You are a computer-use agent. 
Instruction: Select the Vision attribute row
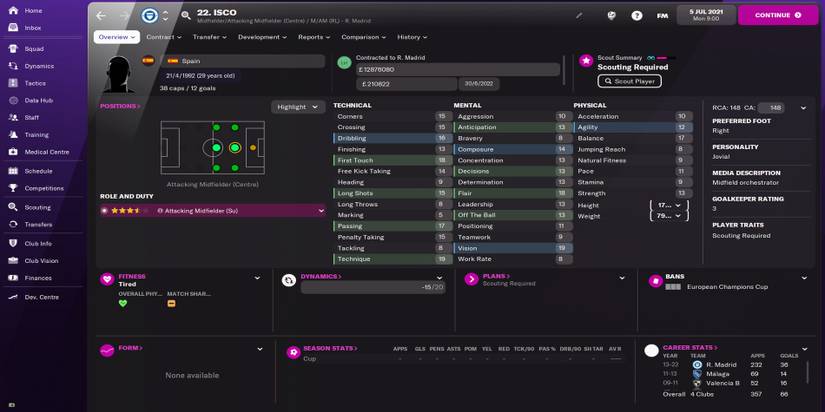513,248
